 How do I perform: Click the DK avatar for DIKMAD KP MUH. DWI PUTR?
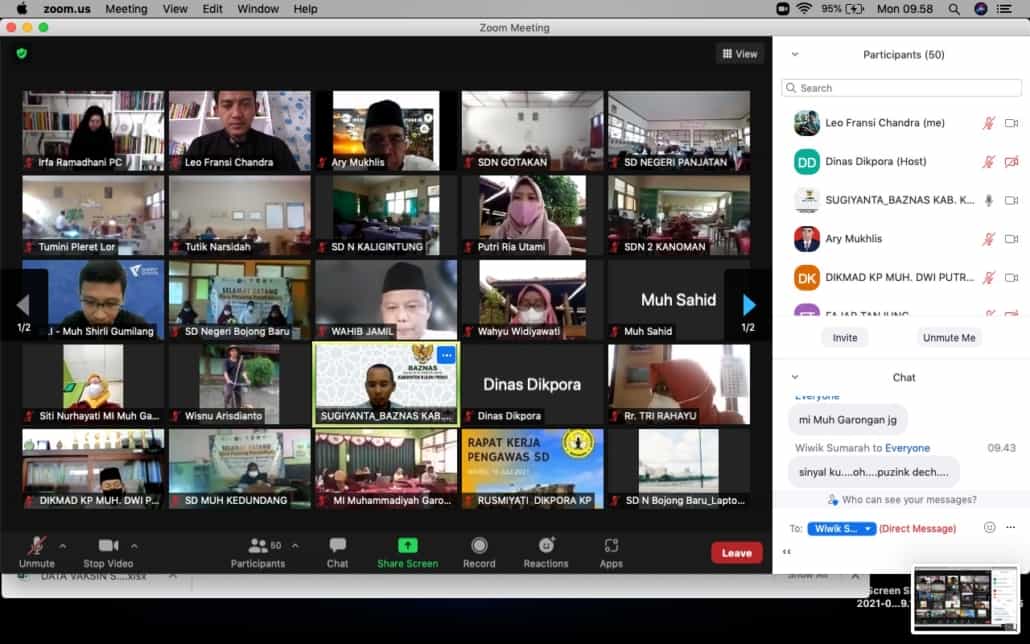[807, 278]
